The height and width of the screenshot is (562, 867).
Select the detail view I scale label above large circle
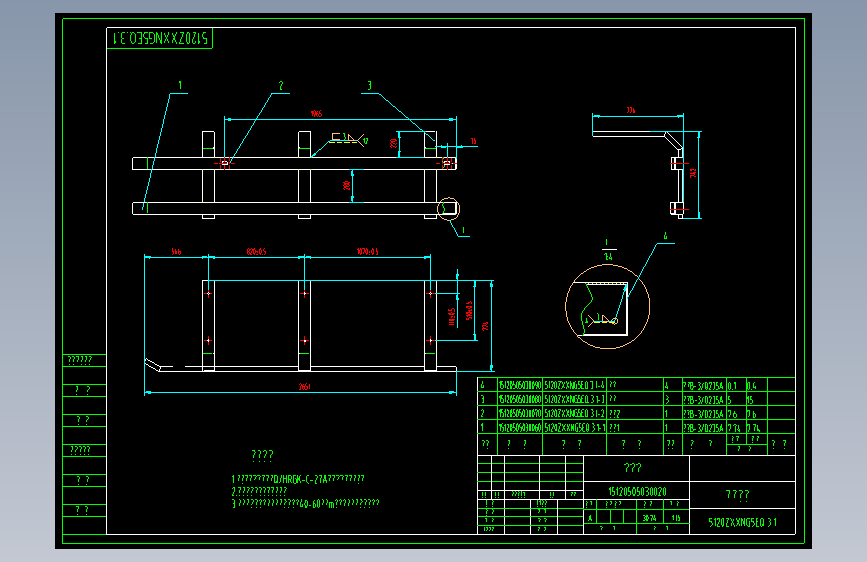(608, 249)
